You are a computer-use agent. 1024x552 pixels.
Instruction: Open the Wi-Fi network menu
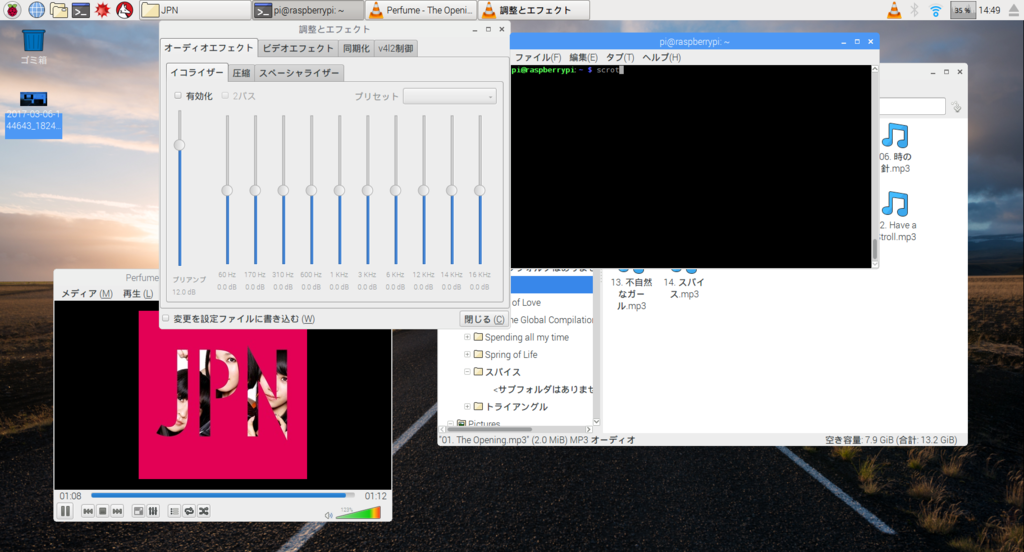(936, 10)
